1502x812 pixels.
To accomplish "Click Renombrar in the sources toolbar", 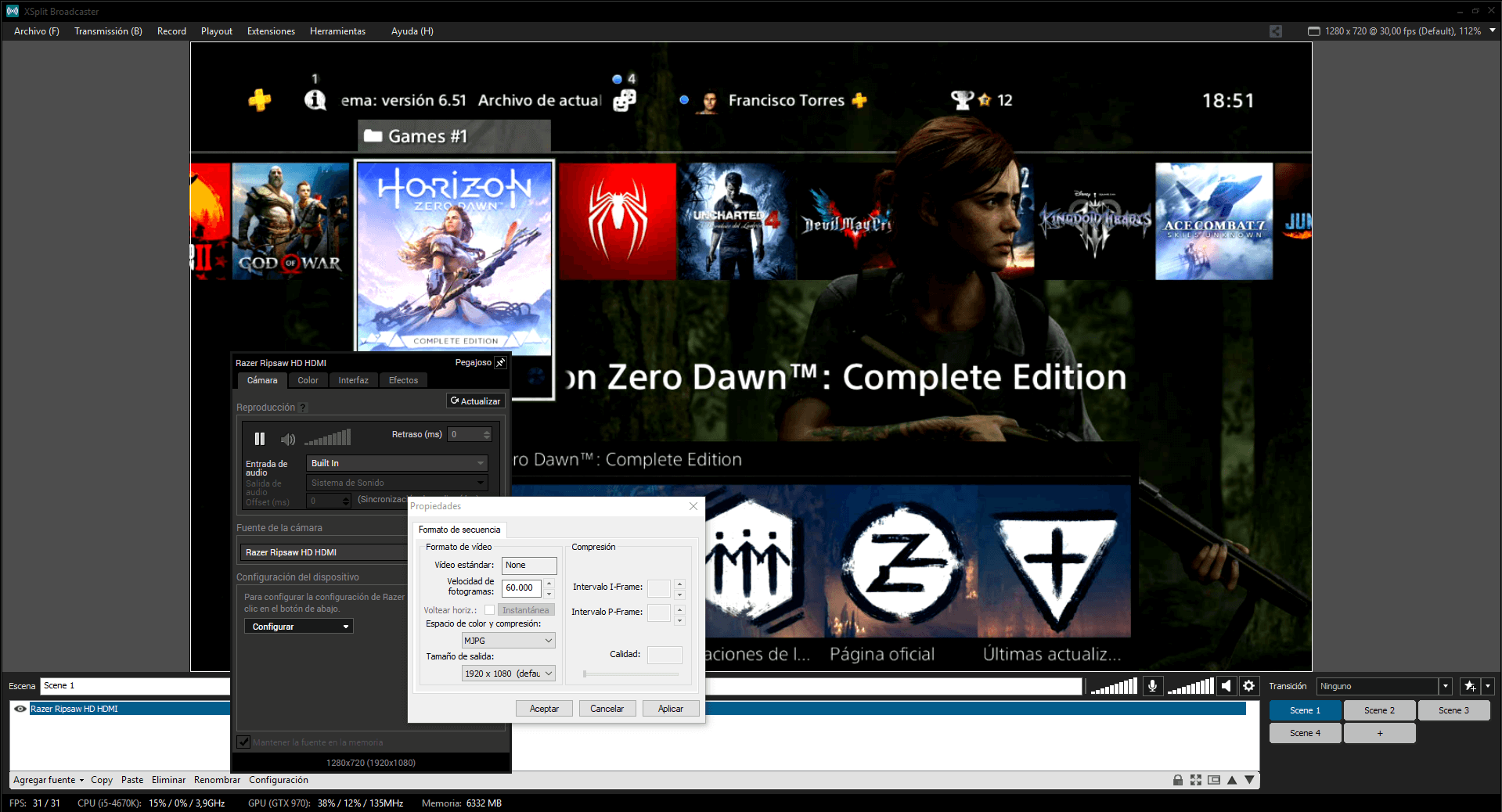I will (217, 780).
